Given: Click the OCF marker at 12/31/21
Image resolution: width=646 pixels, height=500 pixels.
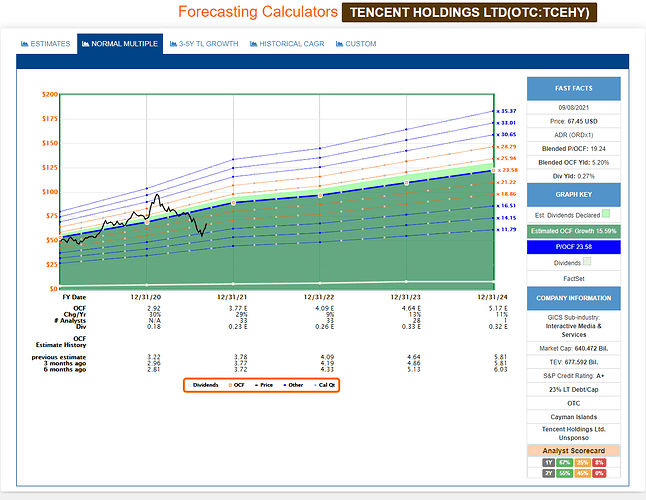Looking at the screenshot, I should click(x=234, y=203).
